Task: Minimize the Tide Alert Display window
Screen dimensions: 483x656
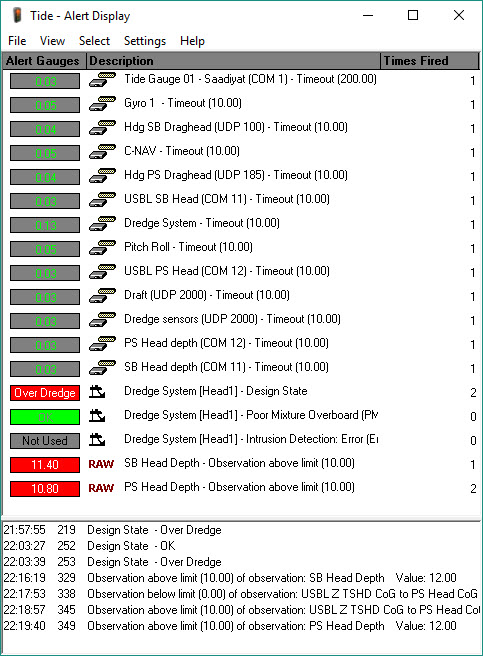Action: point(368,15)
